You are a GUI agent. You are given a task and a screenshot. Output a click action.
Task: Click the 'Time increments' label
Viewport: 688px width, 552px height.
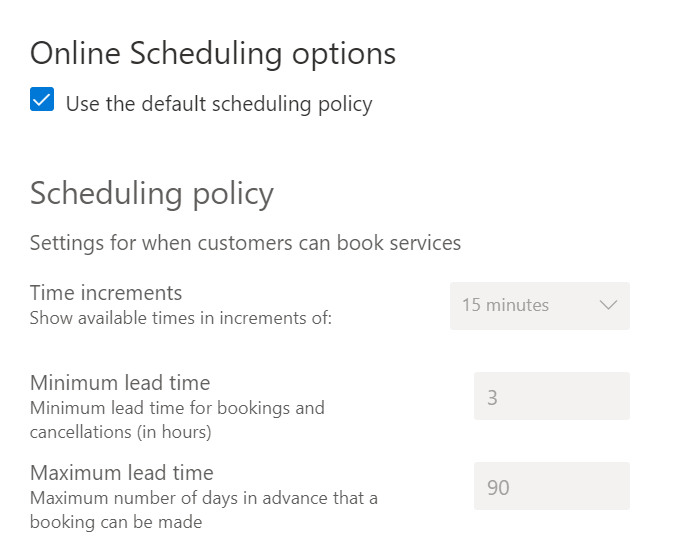(106, 293)
